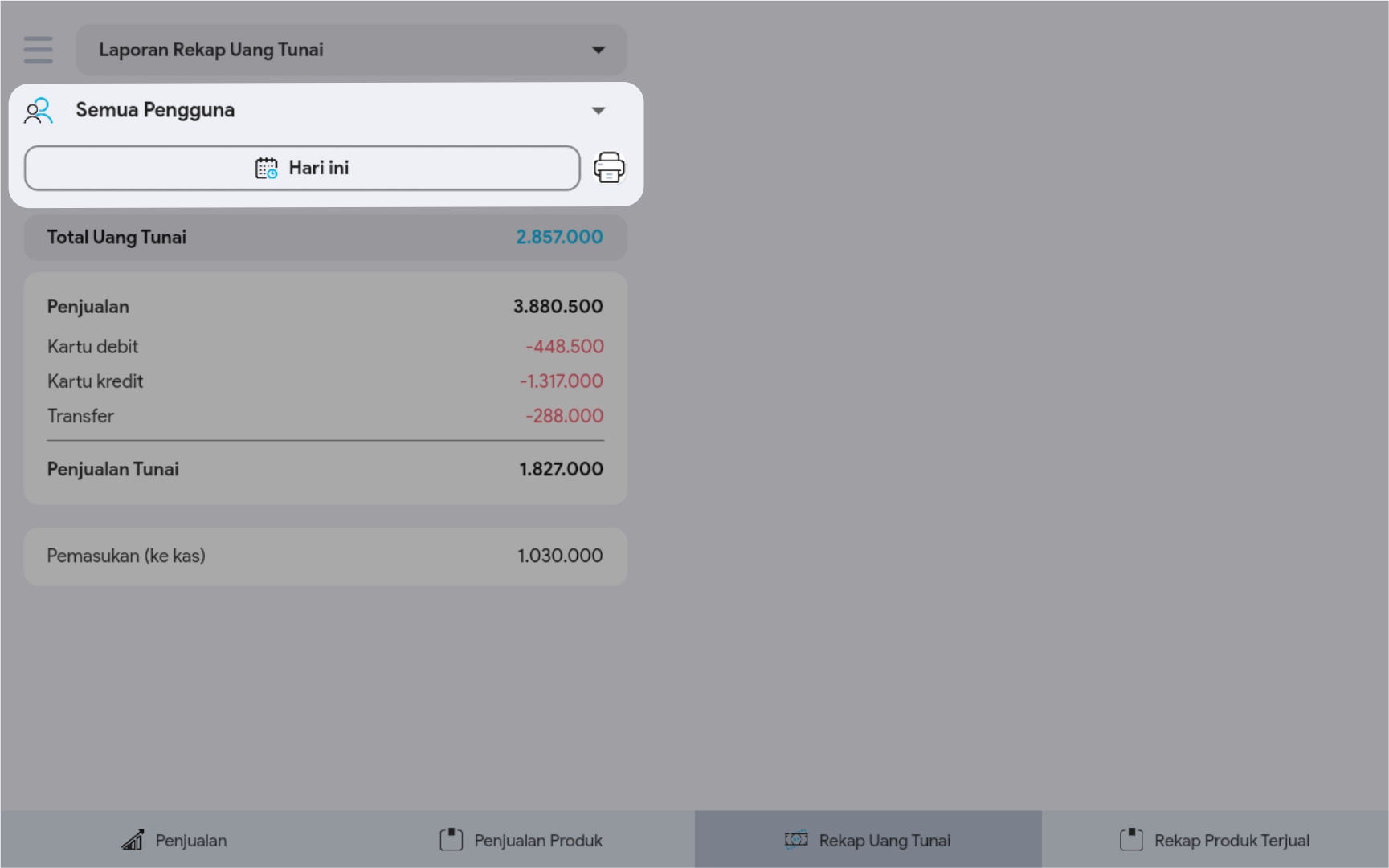The image size is (1389, 868).
Task: Open the Penjualan Produk text label
Action: pyautogui.click(x=537, y=841)
